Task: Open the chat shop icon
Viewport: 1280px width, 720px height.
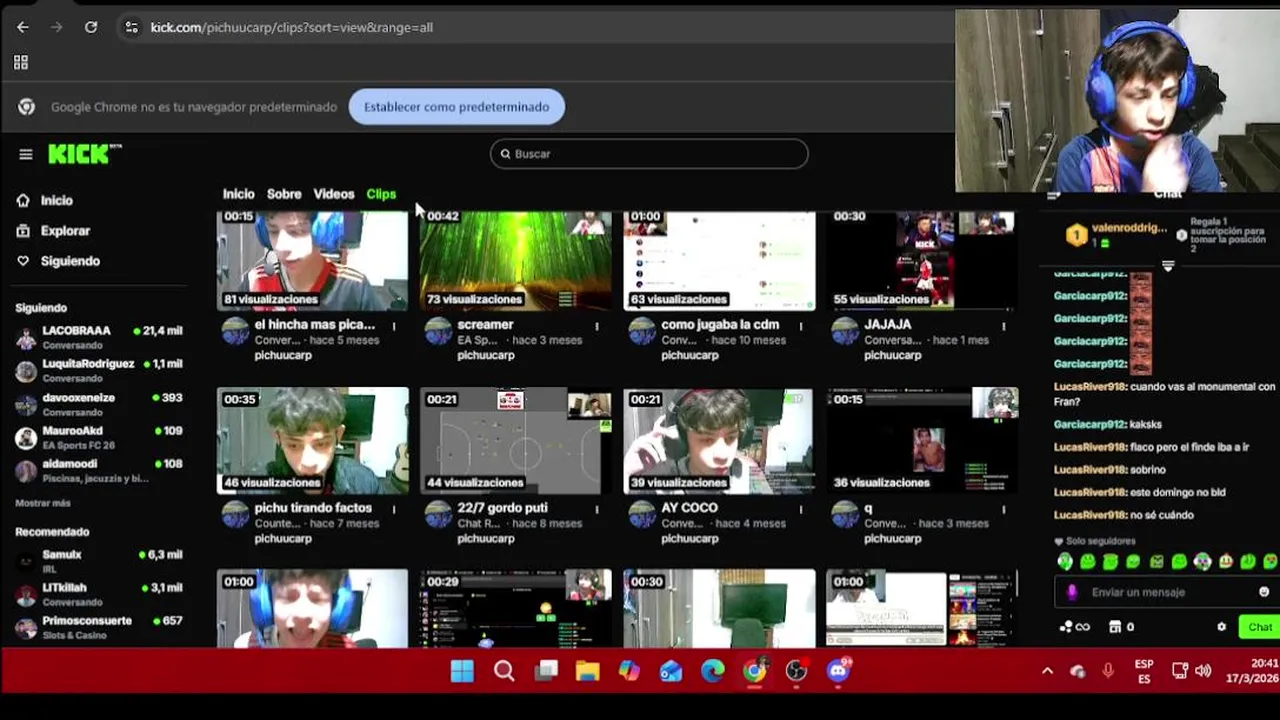Action: (x=1115, y=627)
